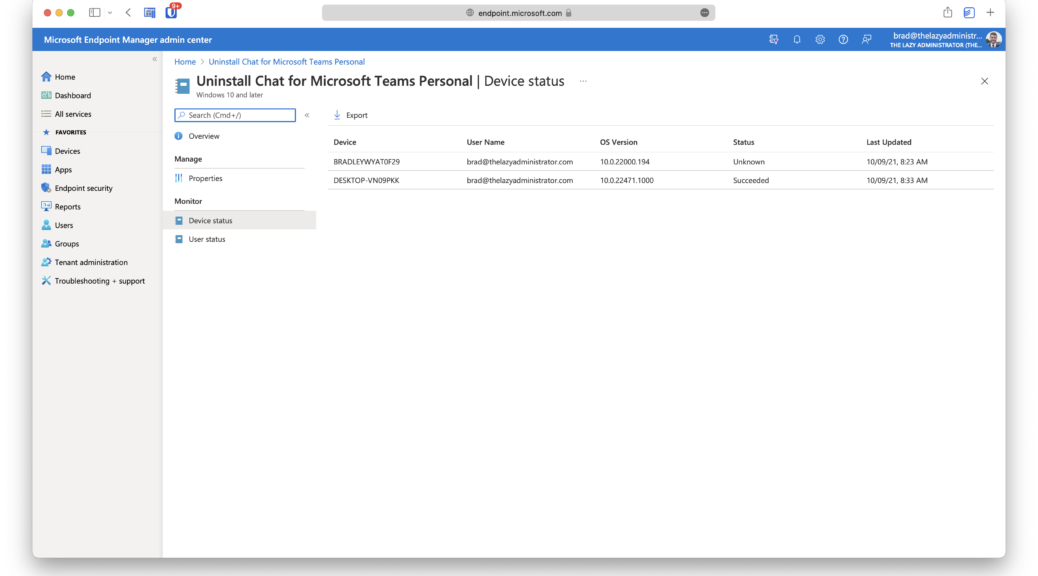Go back with the browser back arrow

coord(128,13)
